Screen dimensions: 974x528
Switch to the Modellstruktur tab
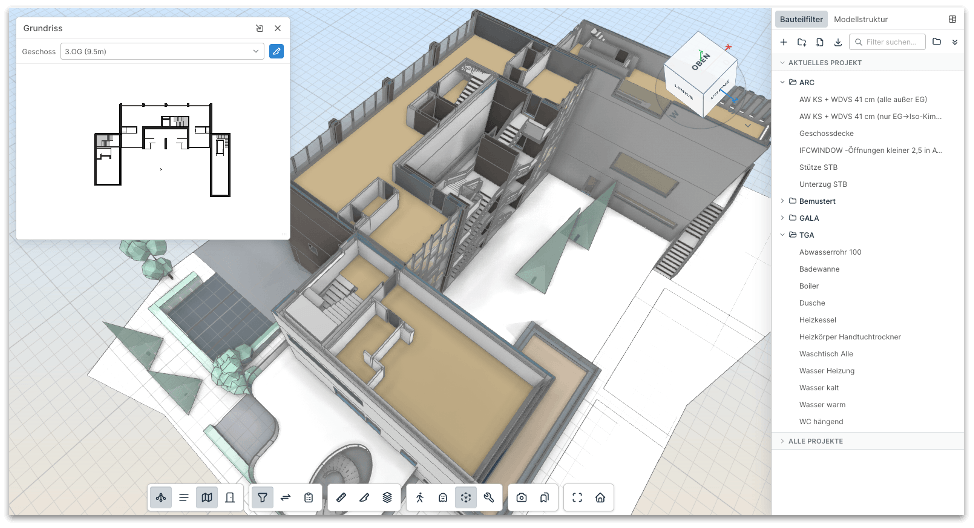pyautogui.click(x=861, y=19)
